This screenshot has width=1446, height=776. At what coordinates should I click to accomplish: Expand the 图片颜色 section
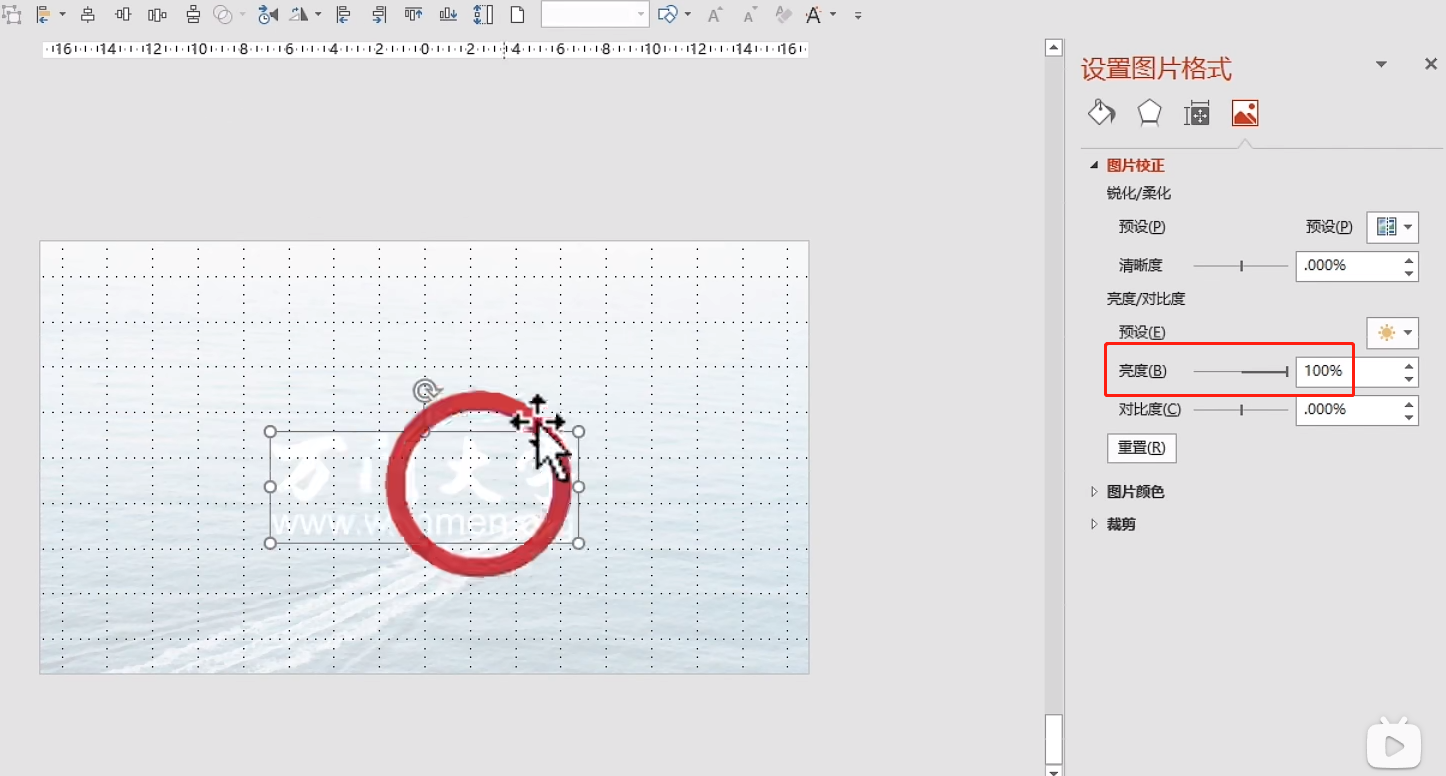click(1094, 492)
